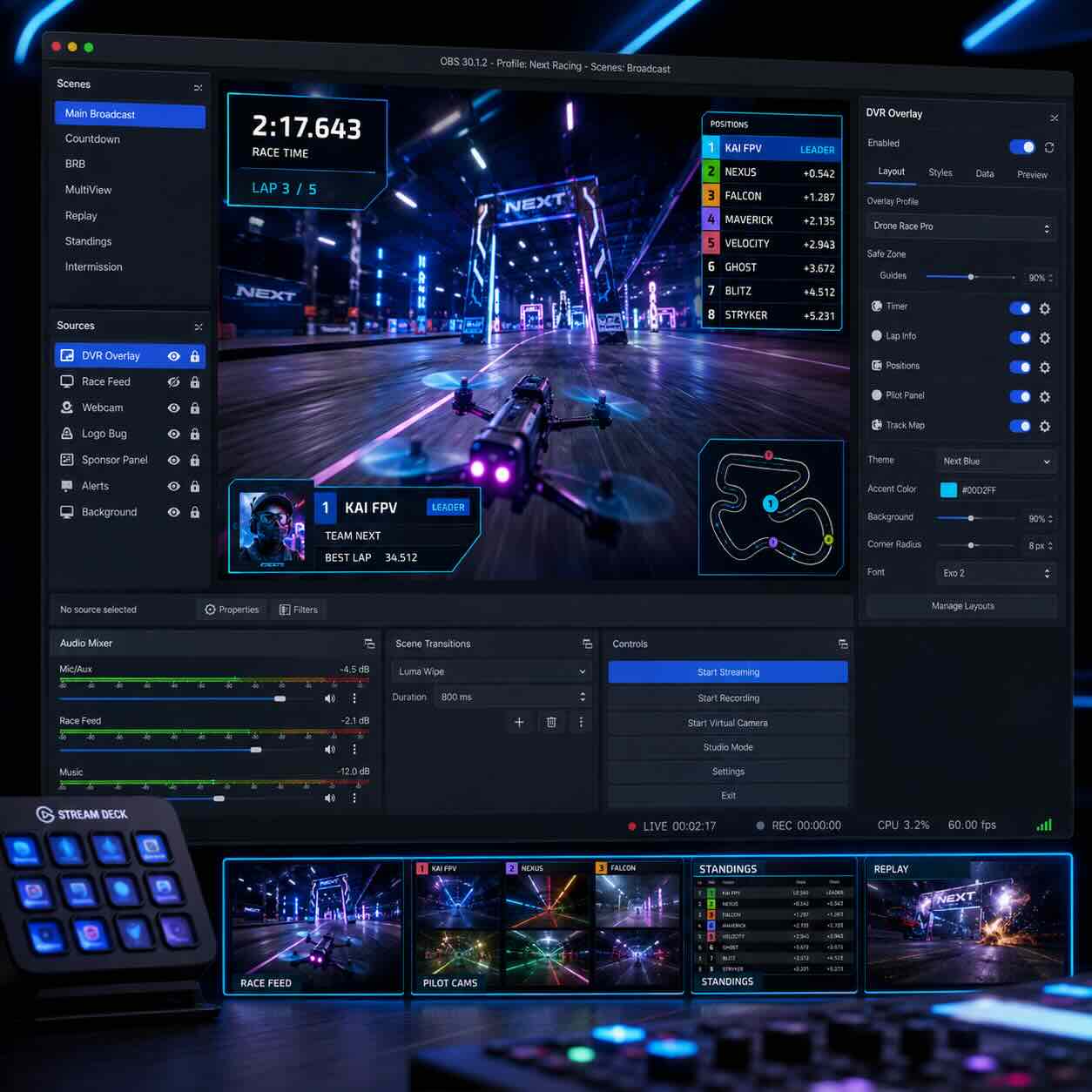Collapse the Sources panel icon

coord(199,327)
